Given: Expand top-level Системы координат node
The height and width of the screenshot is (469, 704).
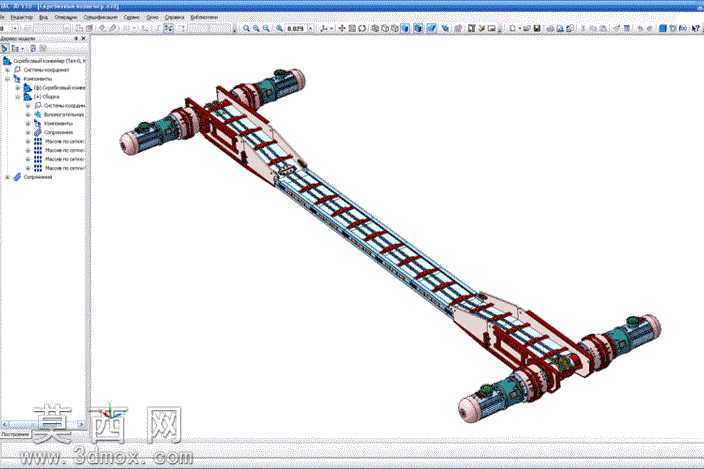Looking at the screenshot, I should click(7, 70).
